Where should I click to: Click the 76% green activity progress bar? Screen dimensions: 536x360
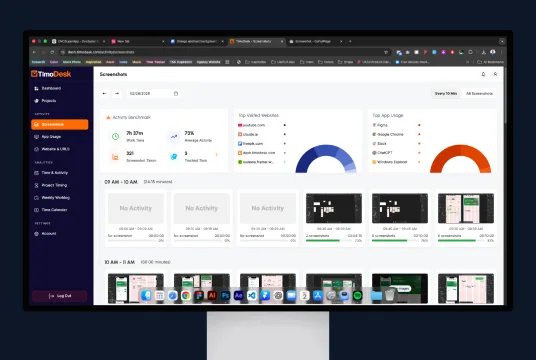pyautogui.click(x=395, y=241)
